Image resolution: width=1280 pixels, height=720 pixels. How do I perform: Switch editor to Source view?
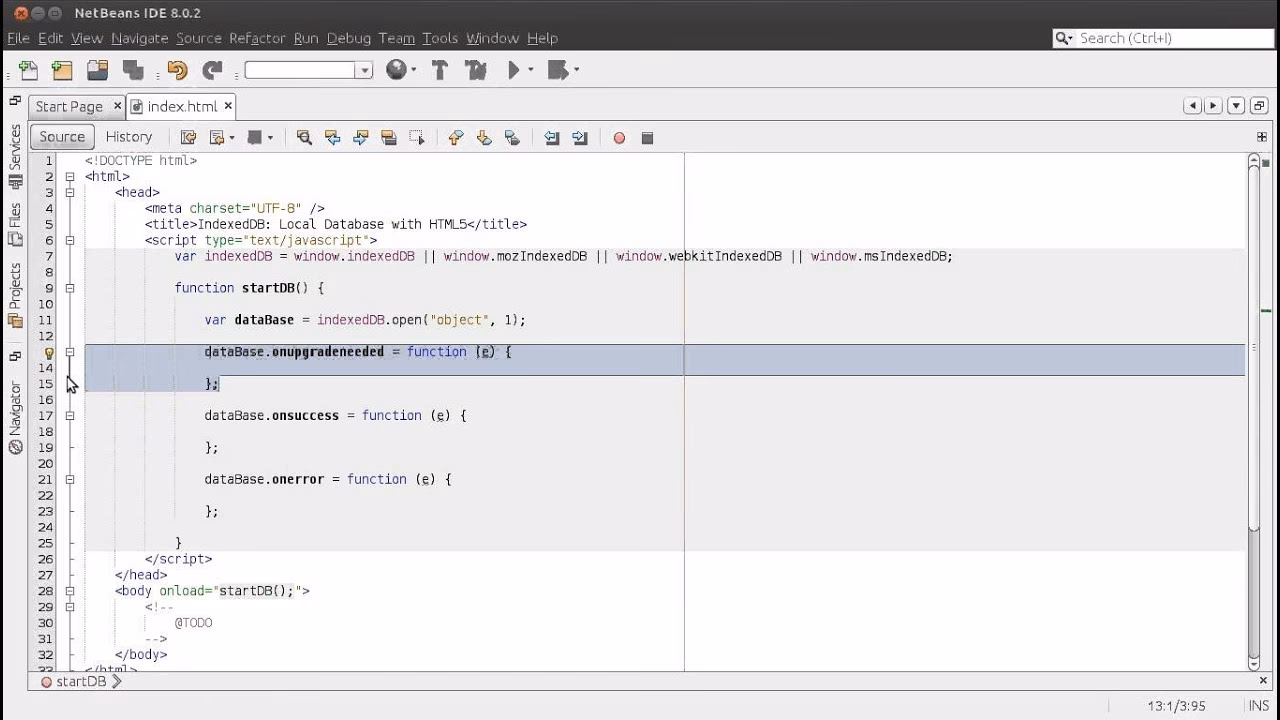click(x=62, y=137)
